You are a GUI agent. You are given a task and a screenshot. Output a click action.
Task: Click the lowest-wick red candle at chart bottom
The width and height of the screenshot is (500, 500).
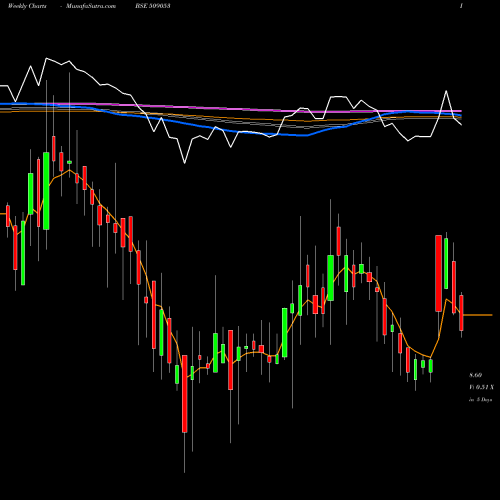pyautogui.click(x=185, y=394)
